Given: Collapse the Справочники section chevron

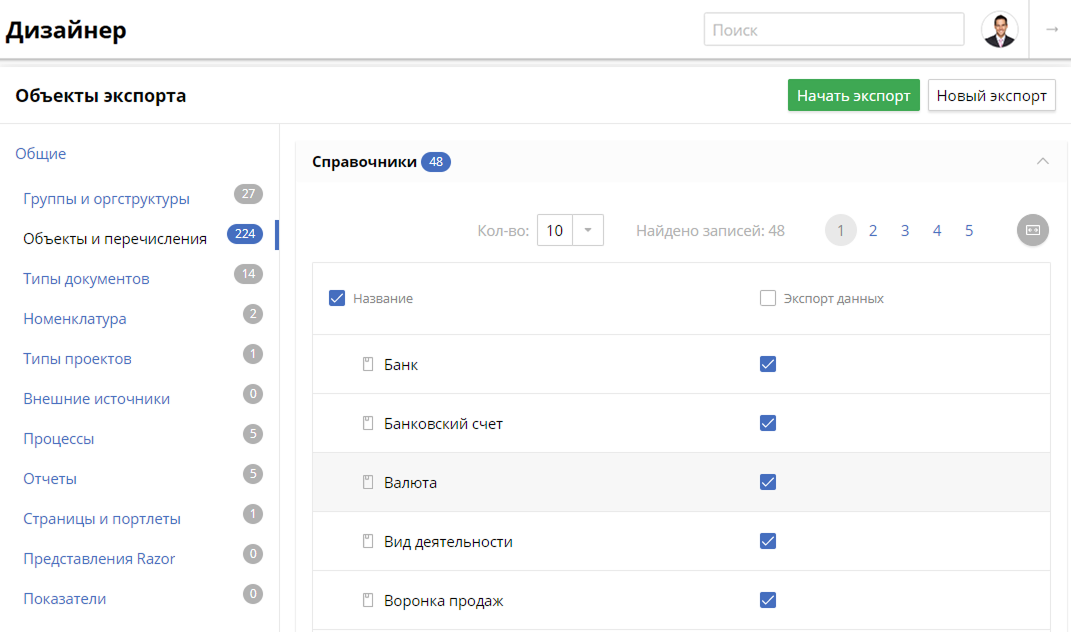Looking at the screenshot, I should point(1042,161).
